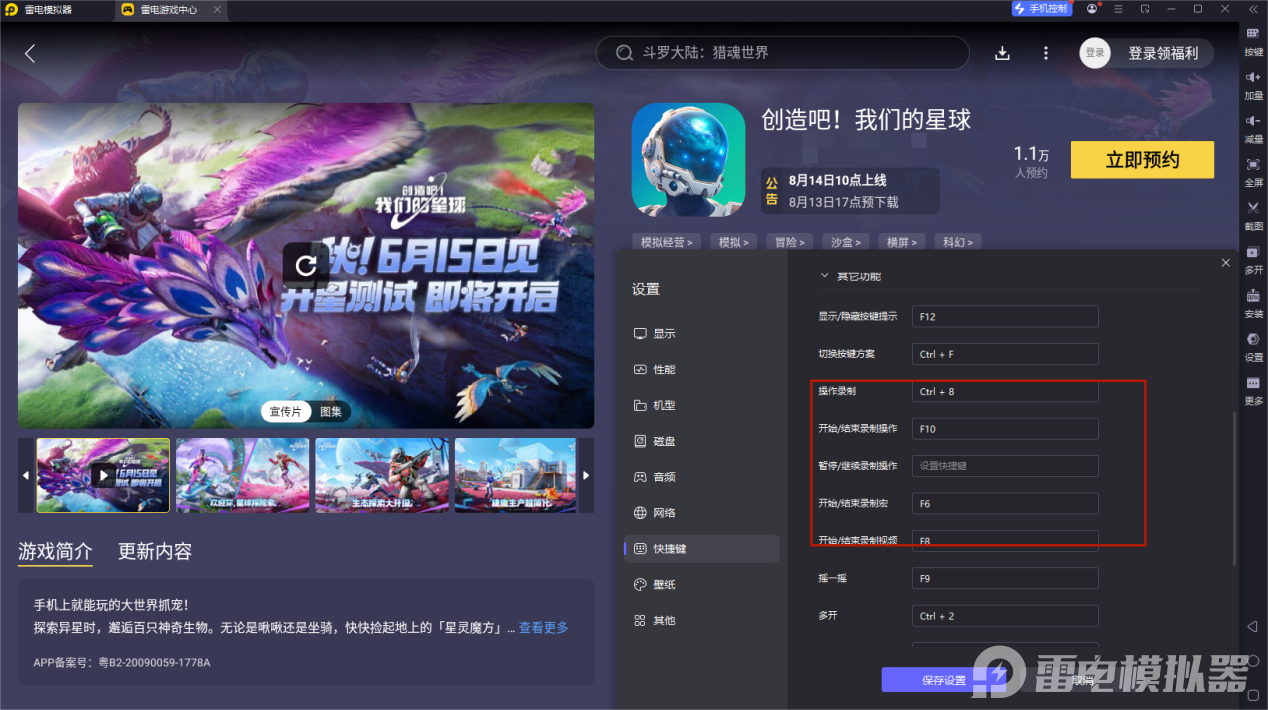This screenshot has width=1268, height=710.
Task: Open keyboard mapping with the 按键 icon
Action: tap(1252, 40)
